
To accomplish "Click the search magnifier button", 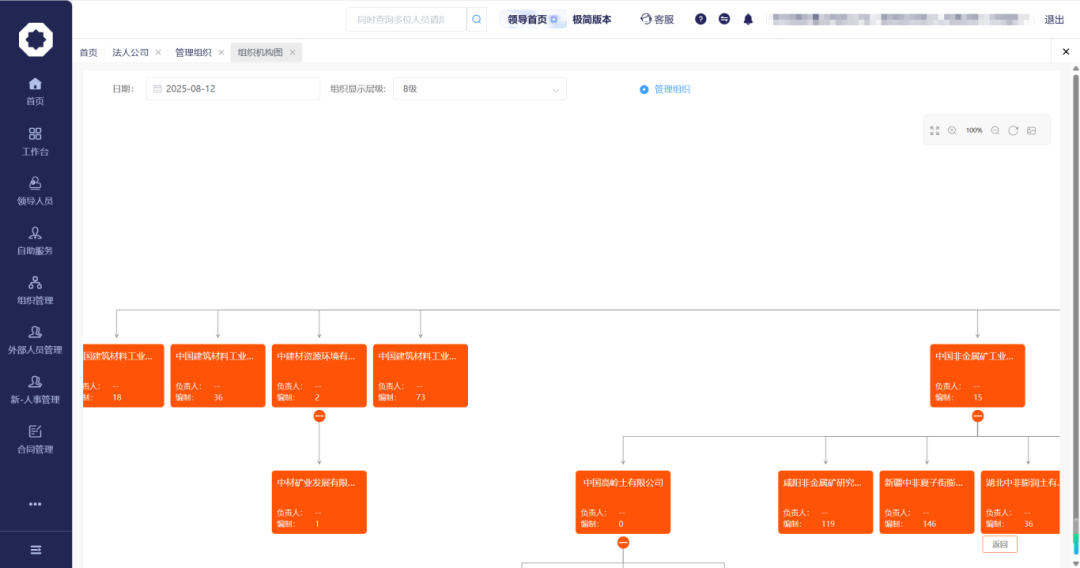I will point(477,19).
